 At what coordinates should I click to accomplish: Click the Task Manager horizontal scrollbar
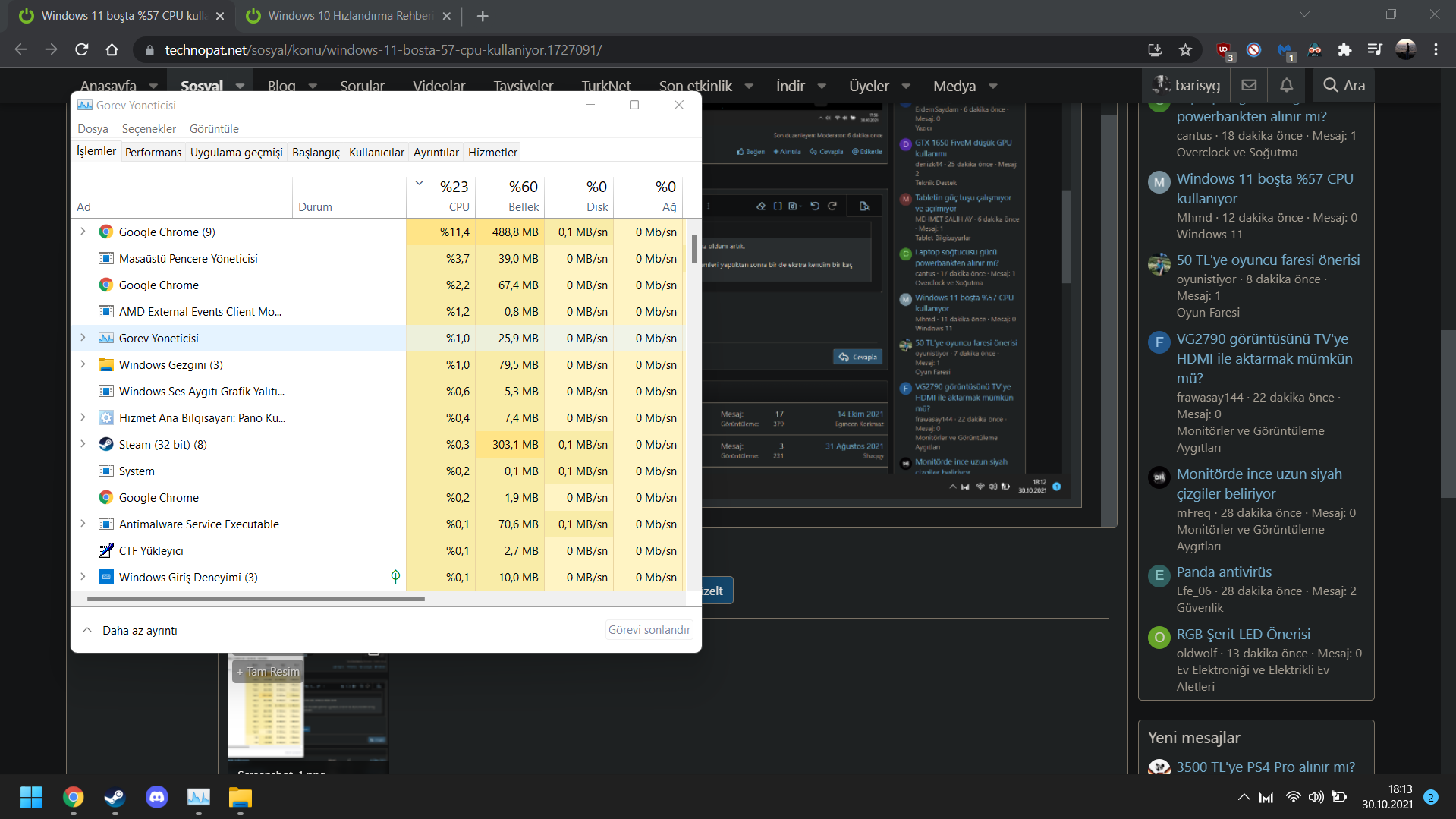click(x=256, y=599)
